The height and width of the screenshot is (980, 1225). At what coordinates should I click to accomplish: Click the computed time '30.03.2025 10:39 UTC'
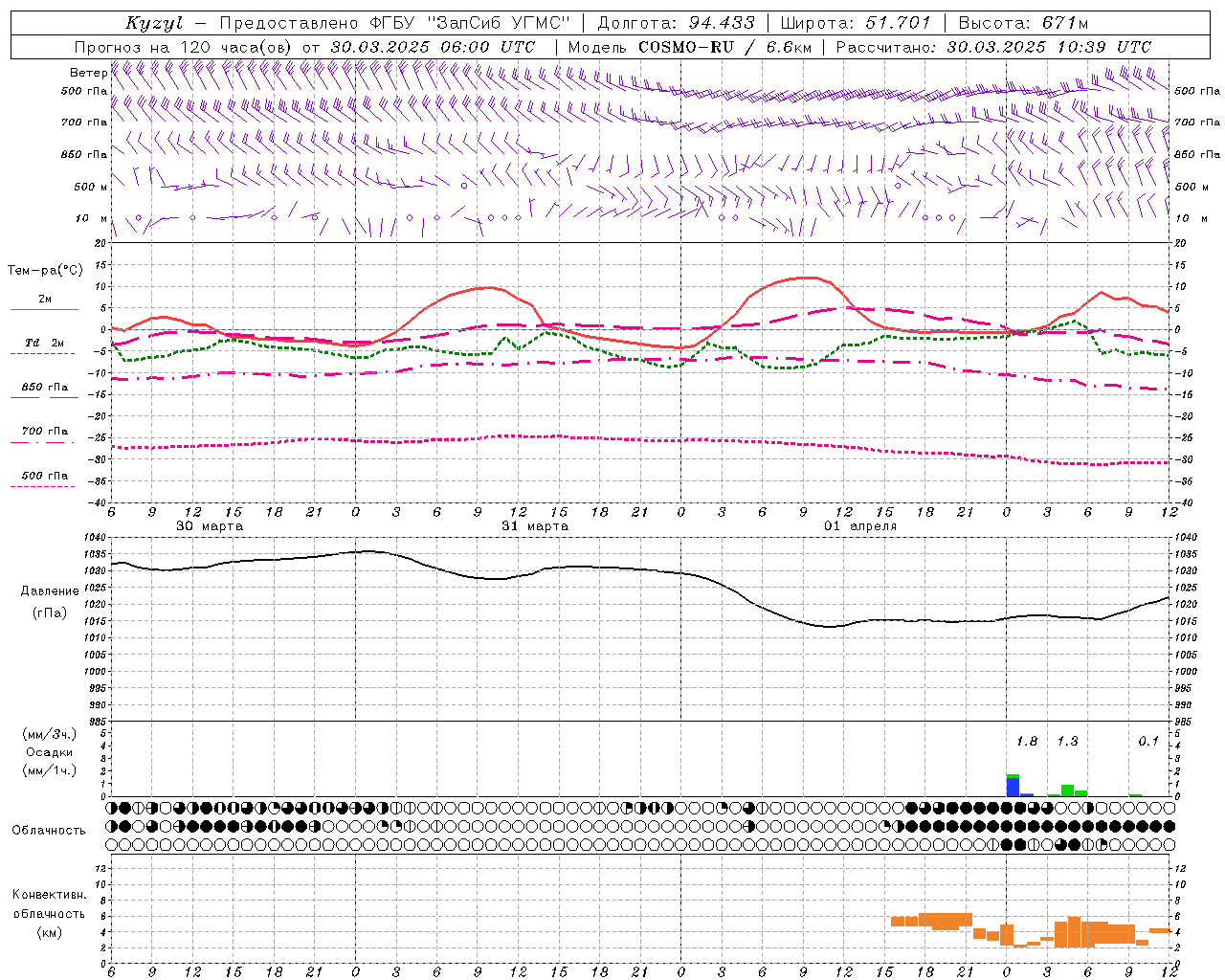tap(1049, 47)
